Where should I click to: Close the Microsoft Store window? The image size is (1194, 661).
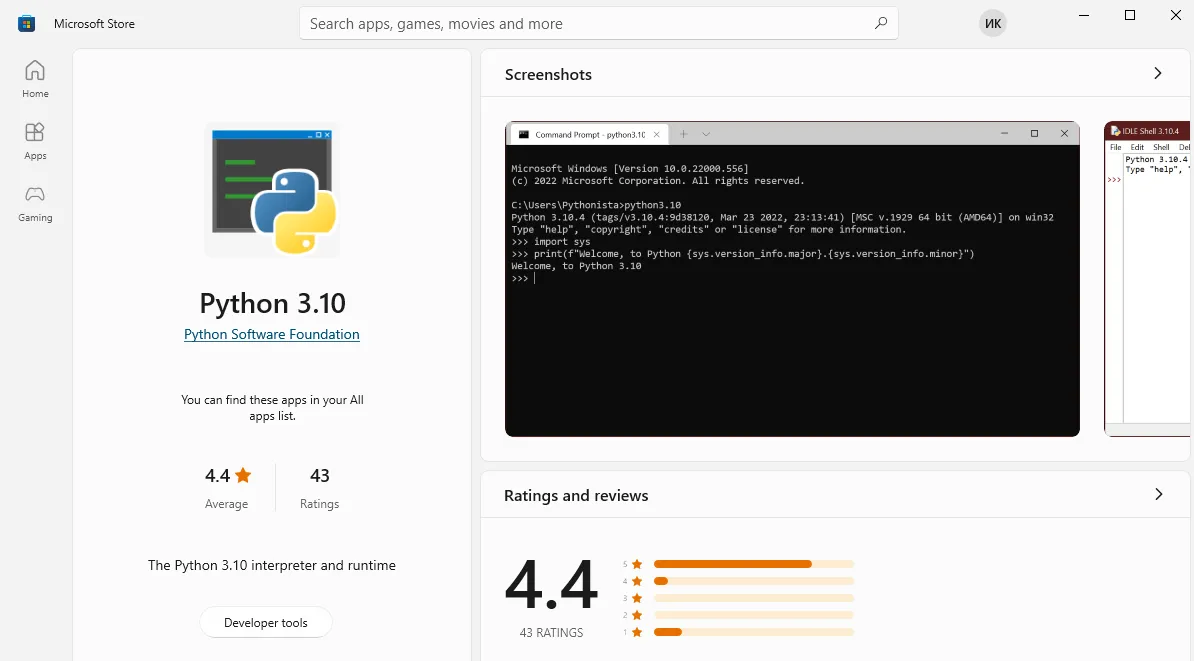[1176, 15]
